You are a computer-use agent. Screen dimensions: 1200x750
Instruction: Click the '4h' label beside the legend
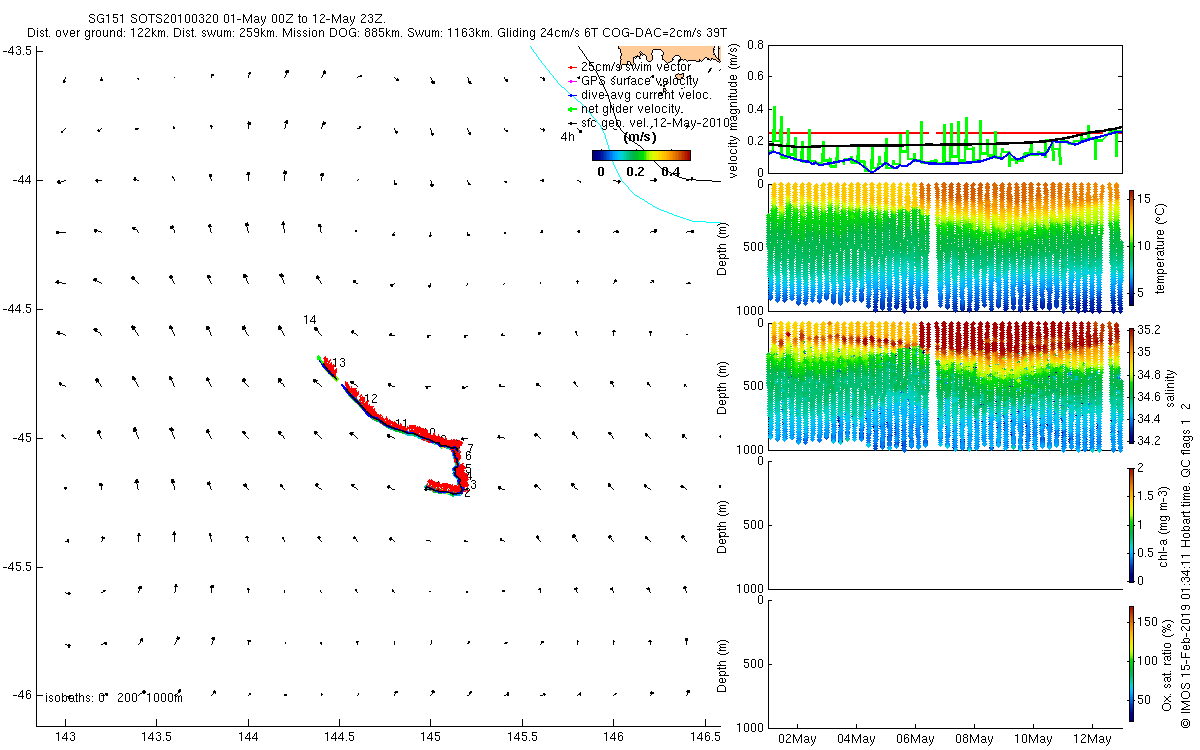pyautogui.click(x=567, y=137)
